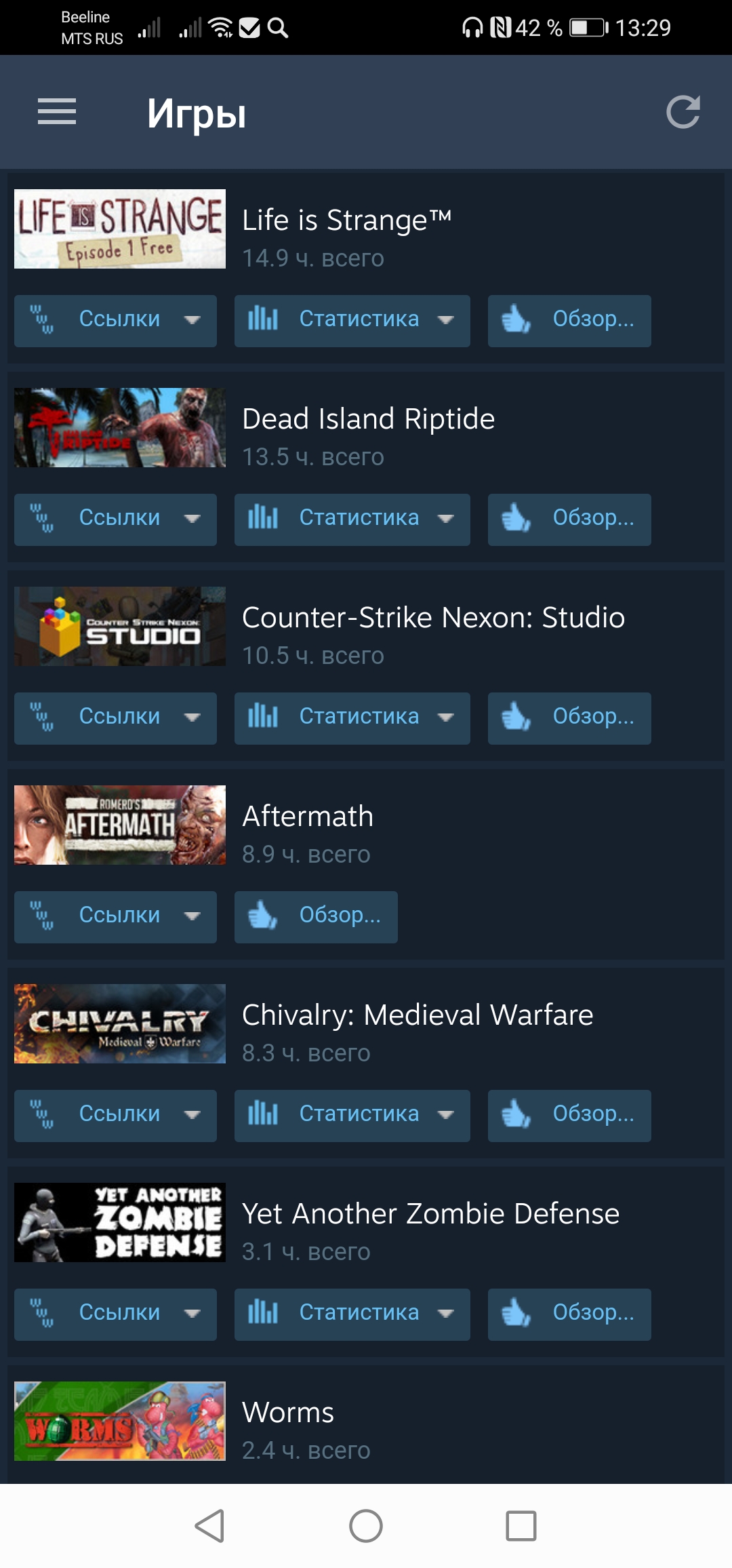Select Aftermath game title
This screenshot has width=732, height=1568.
pos(308,816)
